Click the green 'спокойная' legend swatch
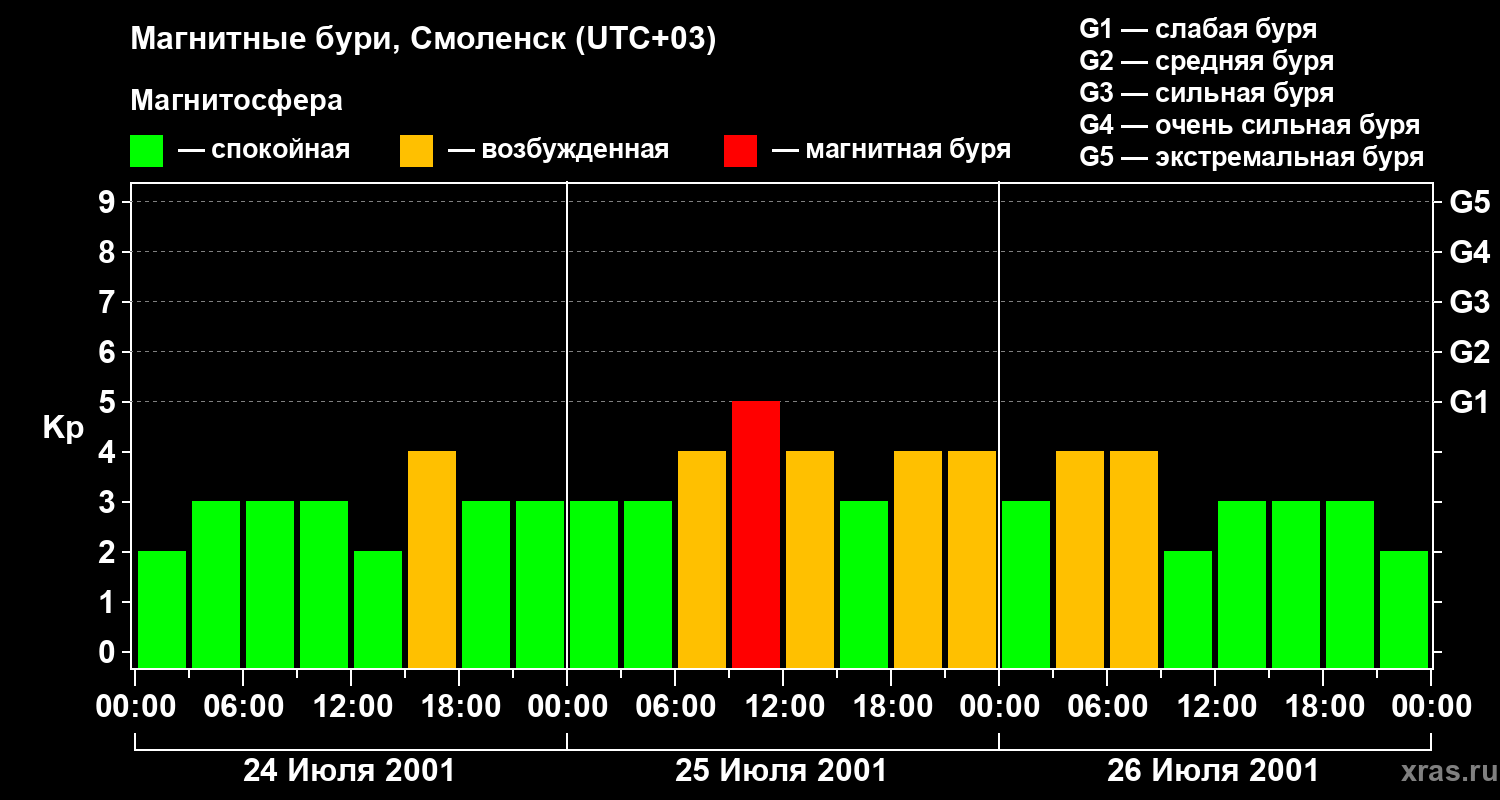Screen dimensions: 1500x800 click(x=147, y=151)
